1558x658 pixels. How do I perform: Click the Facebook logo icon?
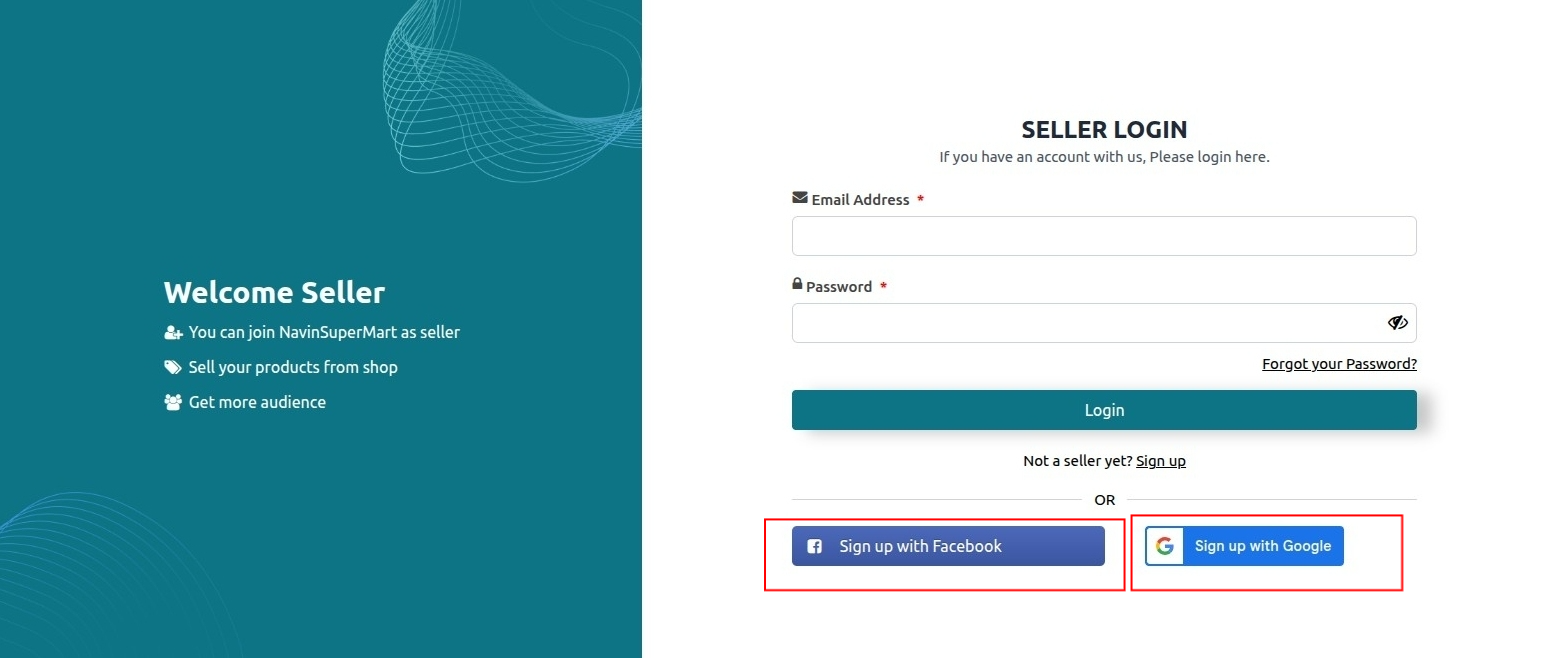tap(815, 547)
